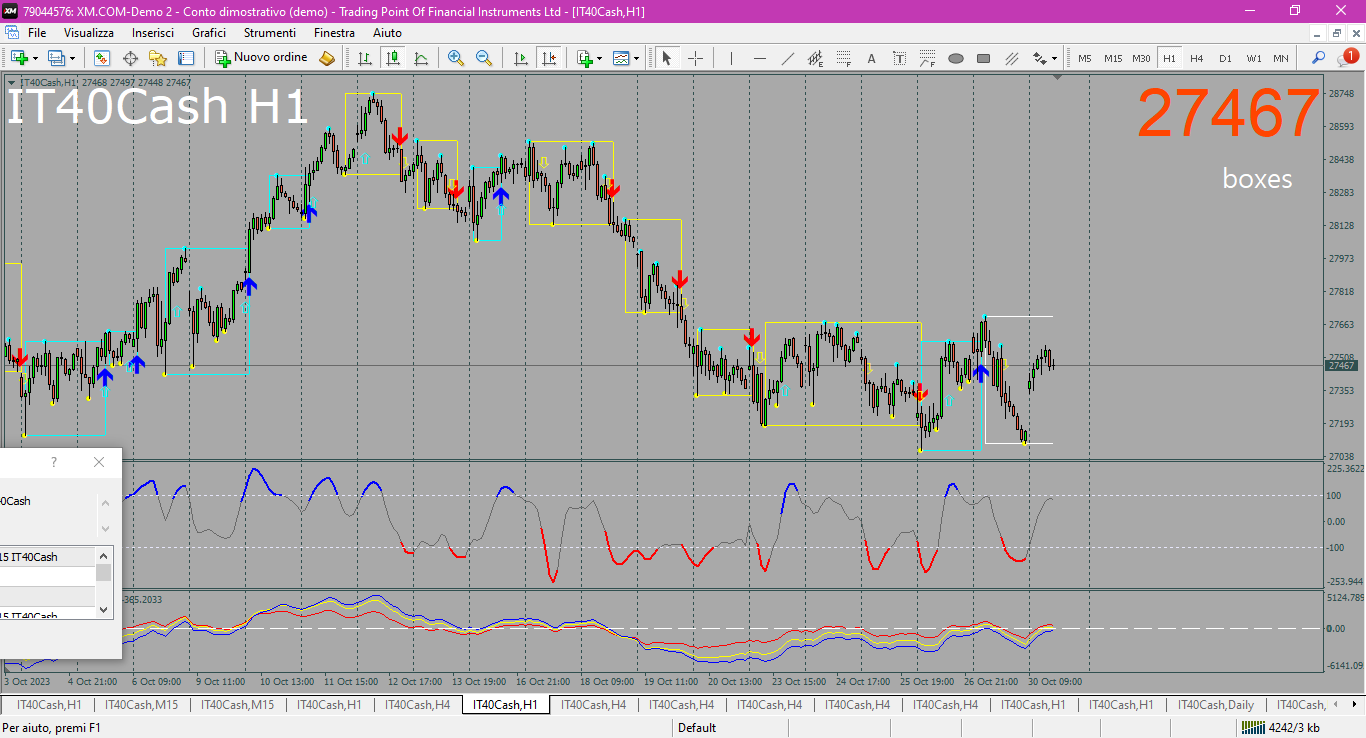
Task: Select the ellipse drawing tool
Action: pyautogui.click(x=955, y=58)
